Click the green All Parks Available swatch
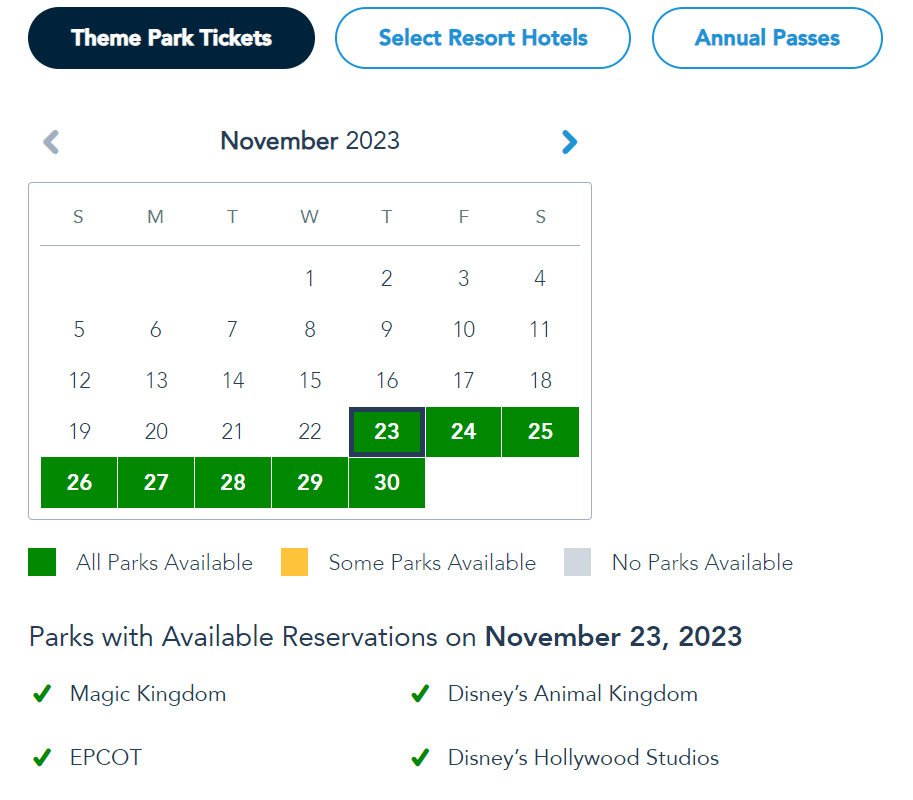This screenshot has width=913, height=800. tap(42, 563)
